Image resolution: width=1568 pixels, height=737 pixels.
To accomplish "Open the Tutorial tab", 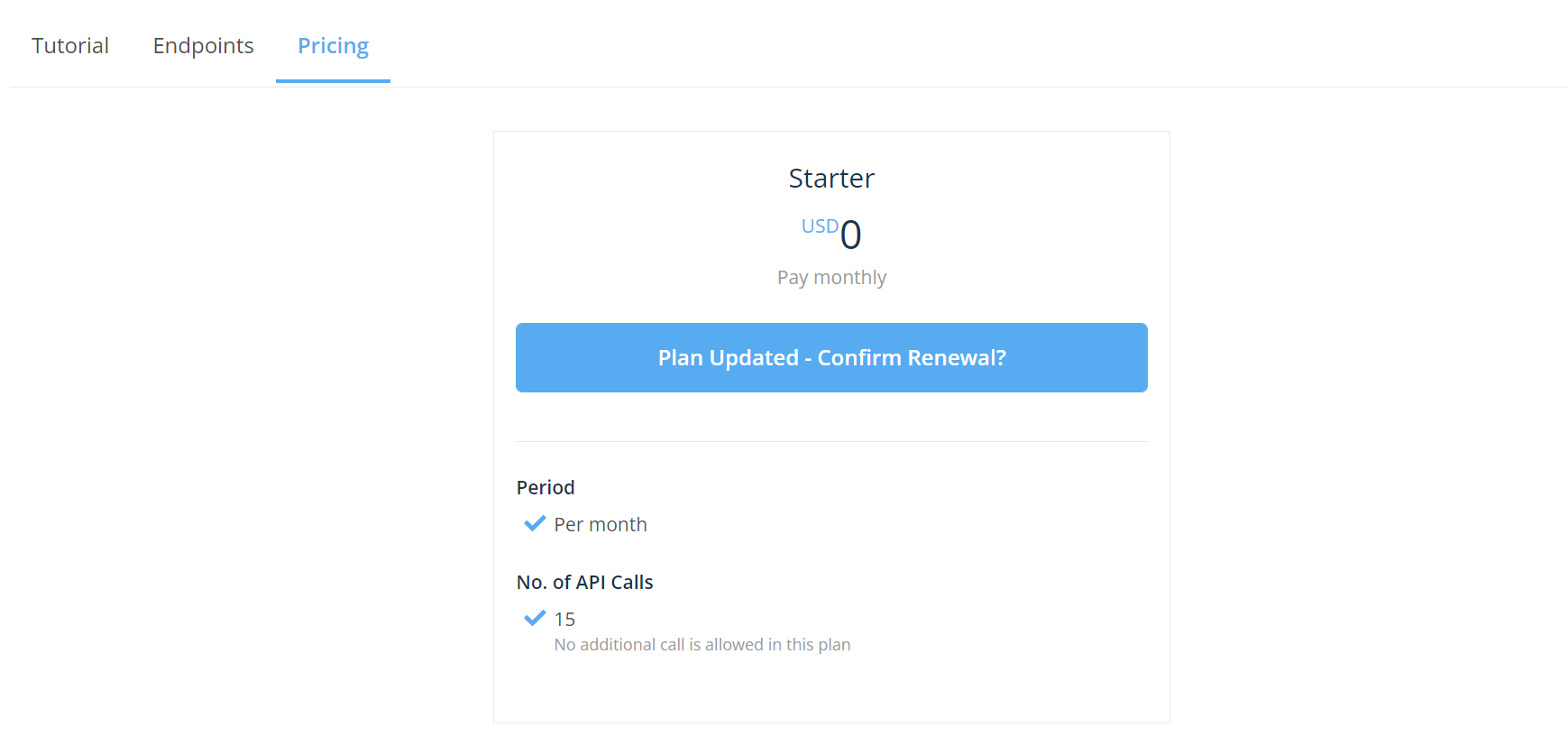I will coord(70,46).
